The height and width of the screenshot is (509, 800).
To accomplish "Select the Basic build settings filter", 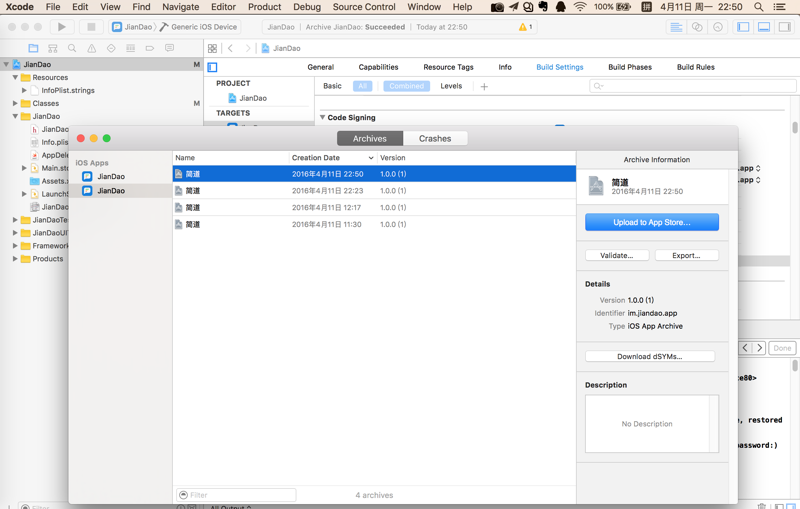I will pos(332,86).
